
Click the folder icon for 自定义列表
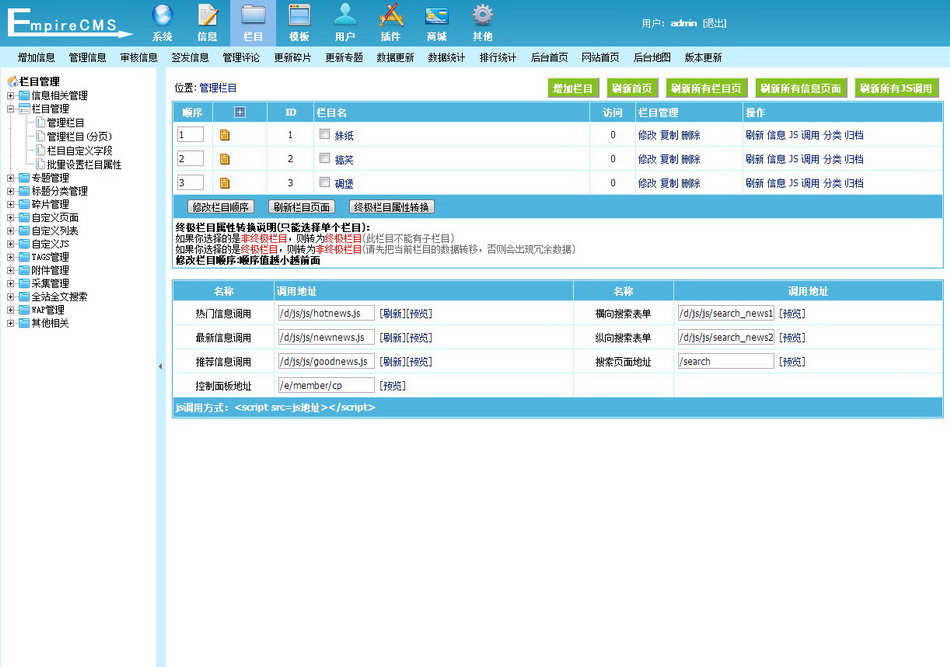(24, 231)
